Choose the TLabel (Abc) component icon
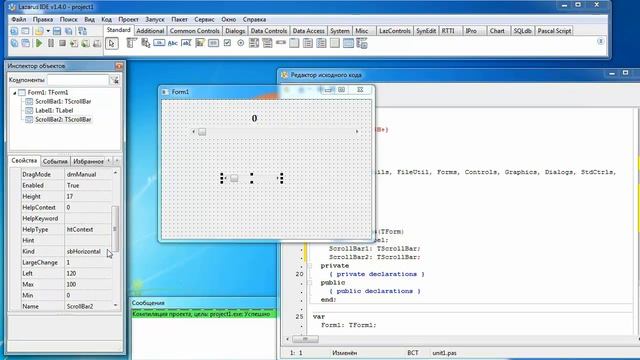 click(x=173, y=43)
